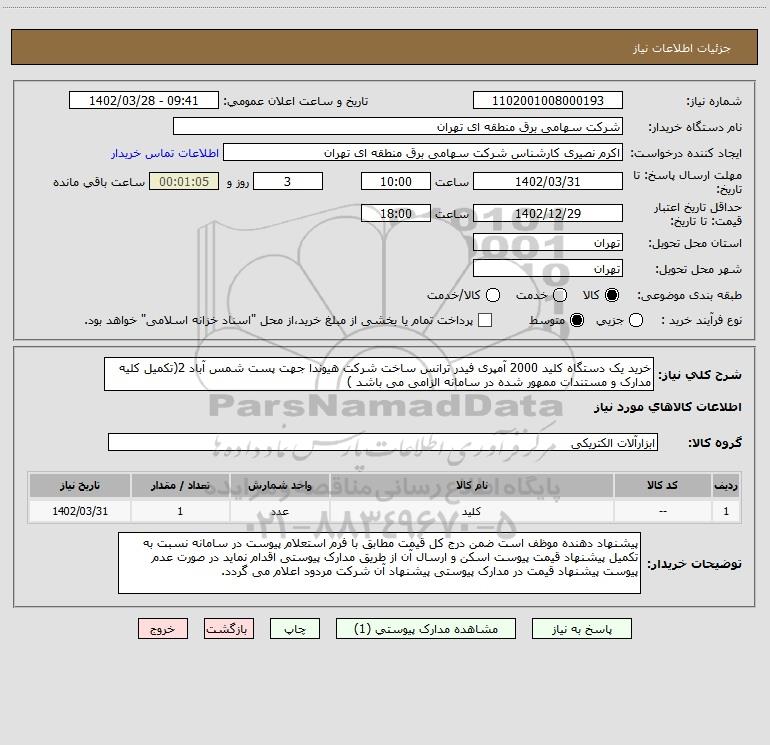The width and height of the screenshot is (770, 745).
Task: Toggle the اسناد خزانه اسلامی payment checkbox
Action: coord(485,320)
